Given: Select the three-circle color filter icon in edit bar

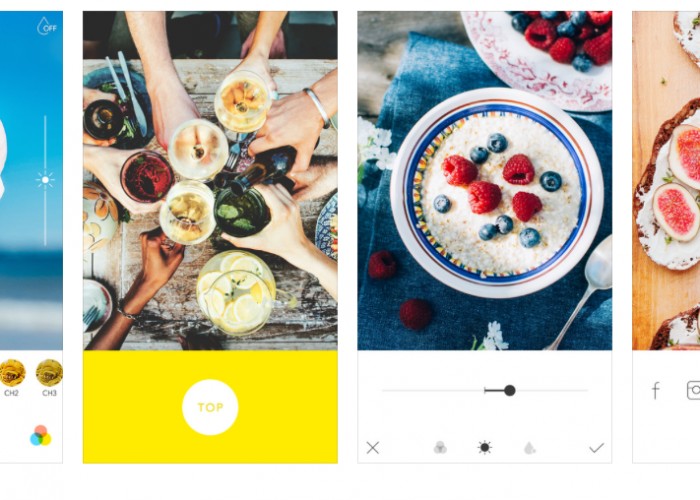Looking at the screenshot, I should [440, 447].
